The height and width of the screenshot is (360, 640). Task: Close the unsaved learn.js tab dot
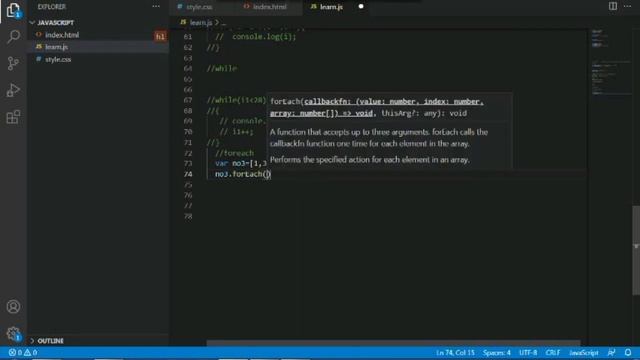361,7
